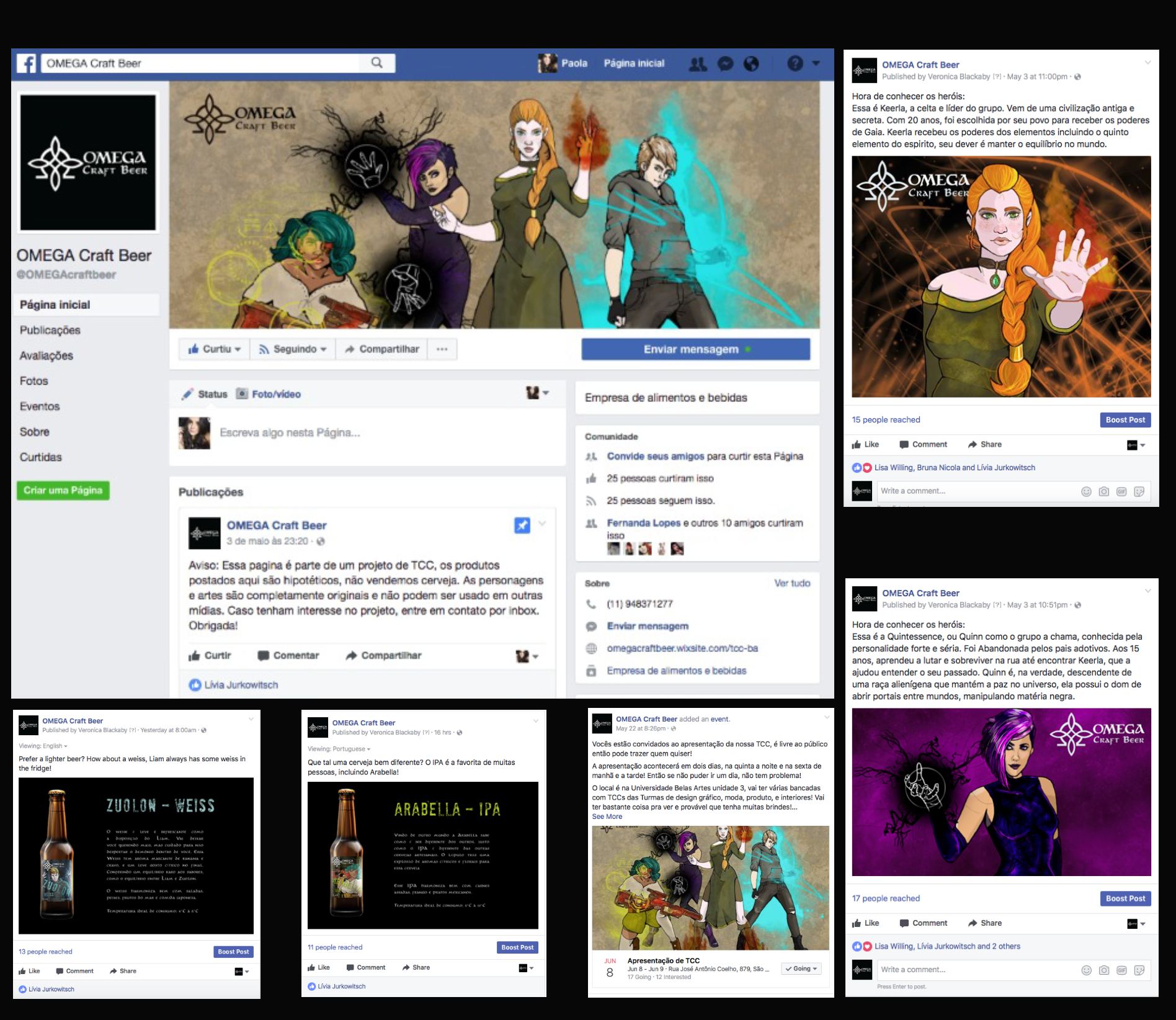Like the Arabella IPA post
This screenshot has width=1176, height=1020.
[x=319, y=967]
